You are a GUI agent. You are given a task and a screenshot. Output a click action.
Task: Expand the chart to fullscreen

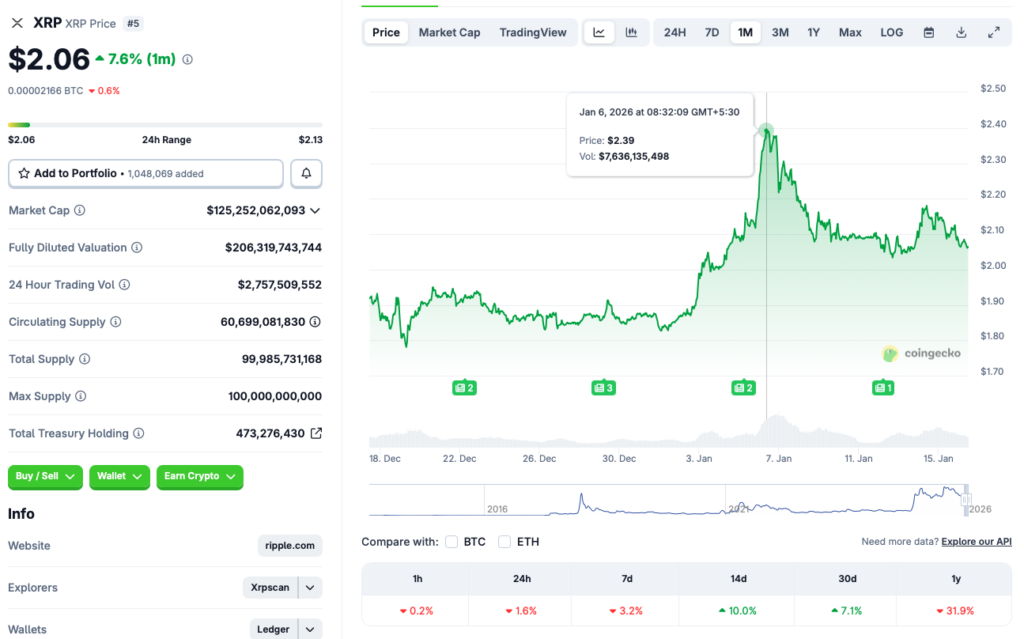coord(994,31)
